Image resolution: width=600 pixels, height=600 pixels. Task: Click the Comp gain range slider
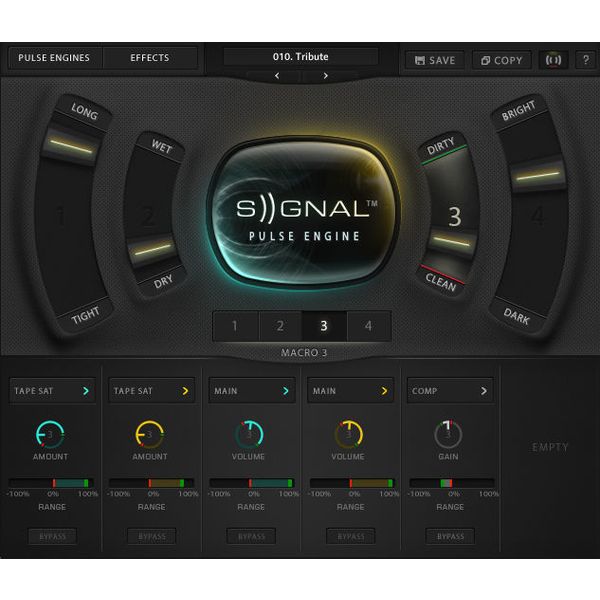(452, 483)
